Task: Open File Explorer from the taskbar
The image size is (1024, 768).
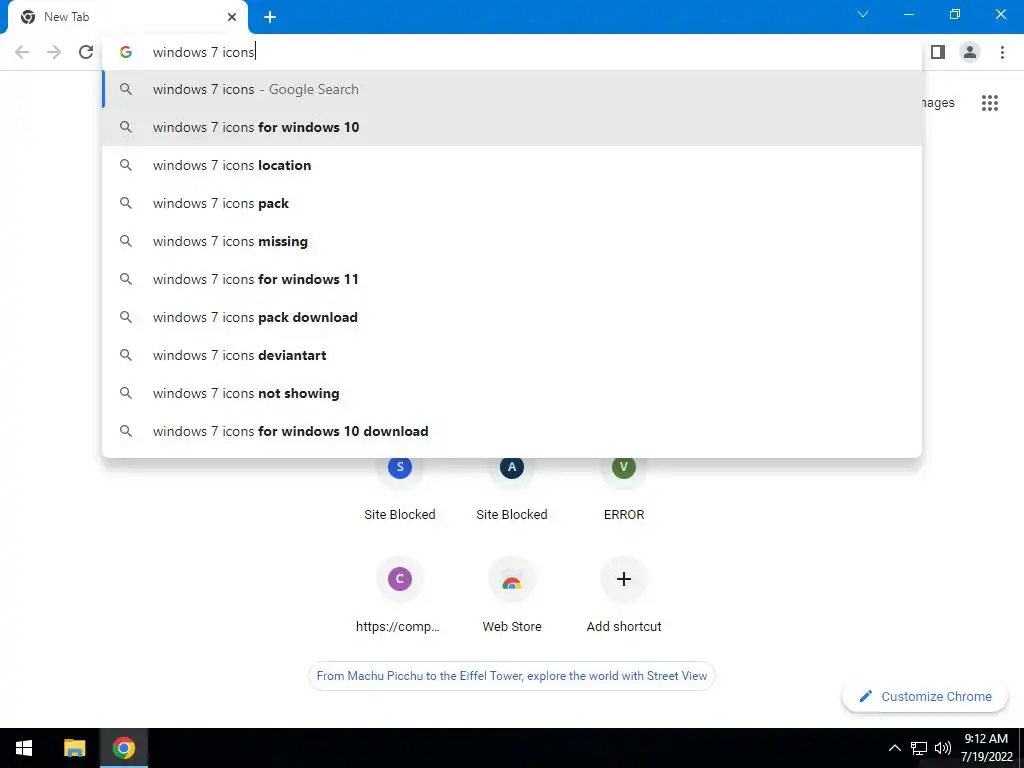Action: pos(74,748)
